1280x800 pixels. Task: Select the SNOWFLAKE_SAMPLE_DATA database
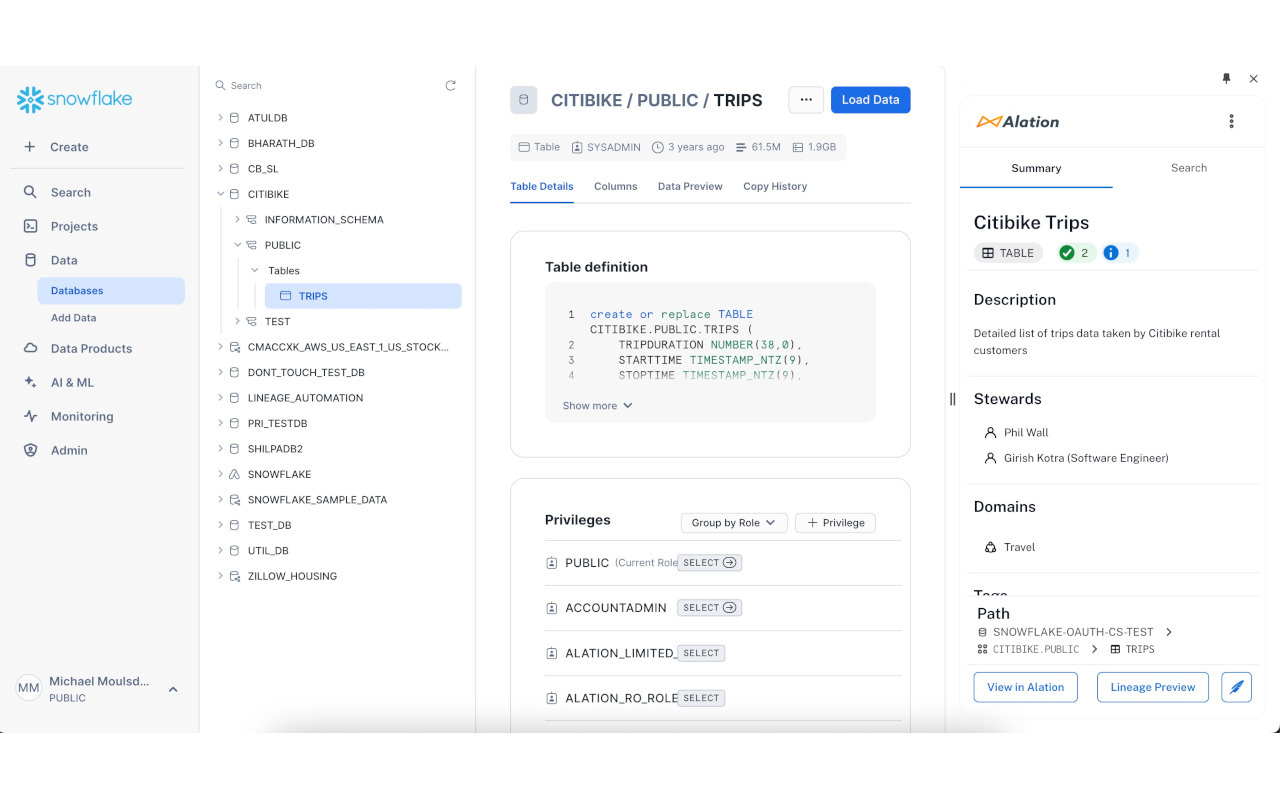[x=317, y=499]
